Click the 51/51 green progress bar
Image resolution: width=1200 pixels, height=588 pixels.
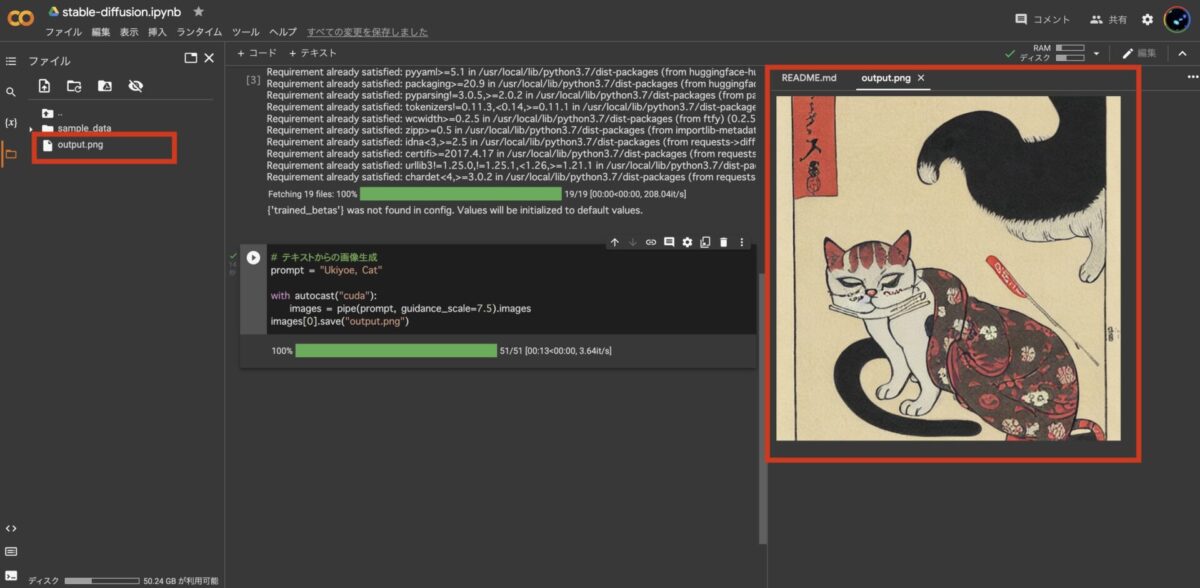click(396, 351)
